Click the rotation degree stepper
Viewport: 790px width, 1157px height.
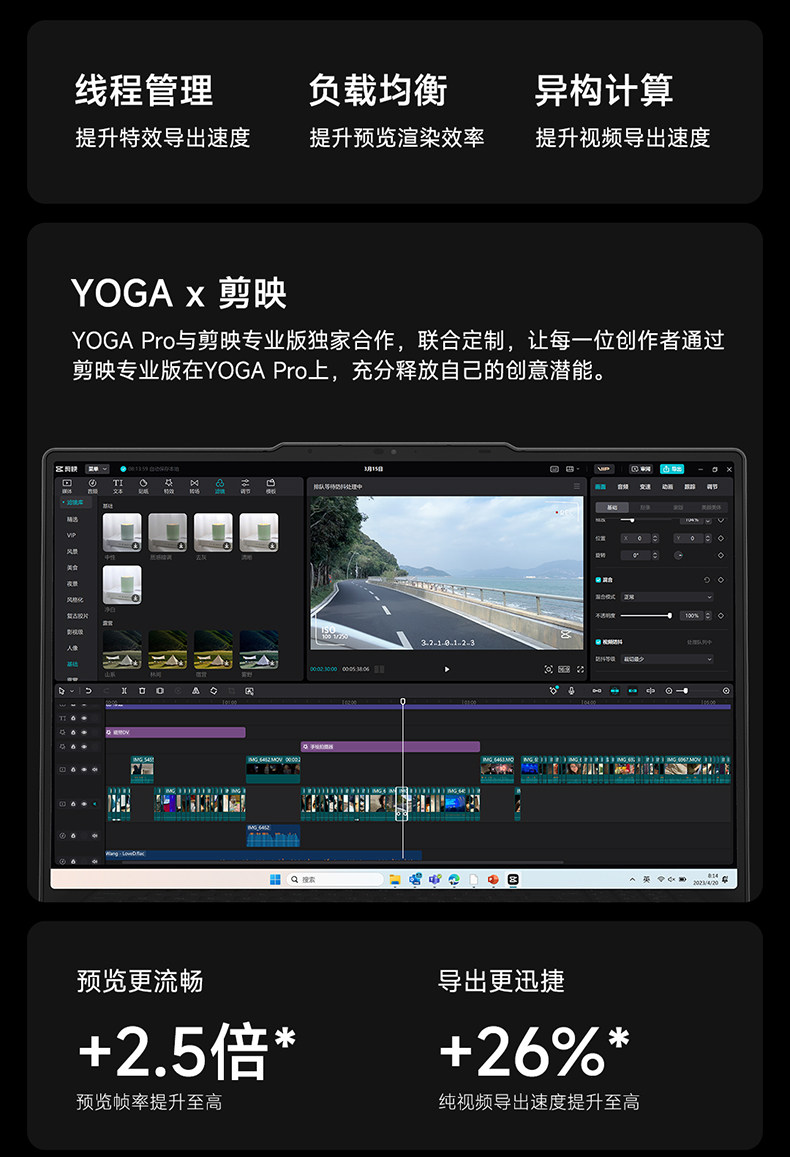point(655,555)
